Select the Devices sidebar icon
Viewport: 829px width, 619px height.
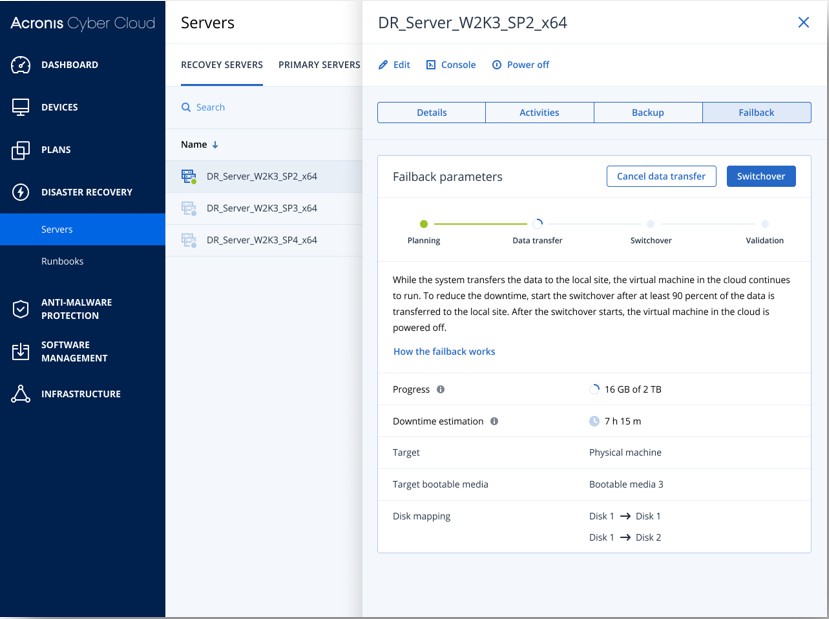click(x=22, y=106)
